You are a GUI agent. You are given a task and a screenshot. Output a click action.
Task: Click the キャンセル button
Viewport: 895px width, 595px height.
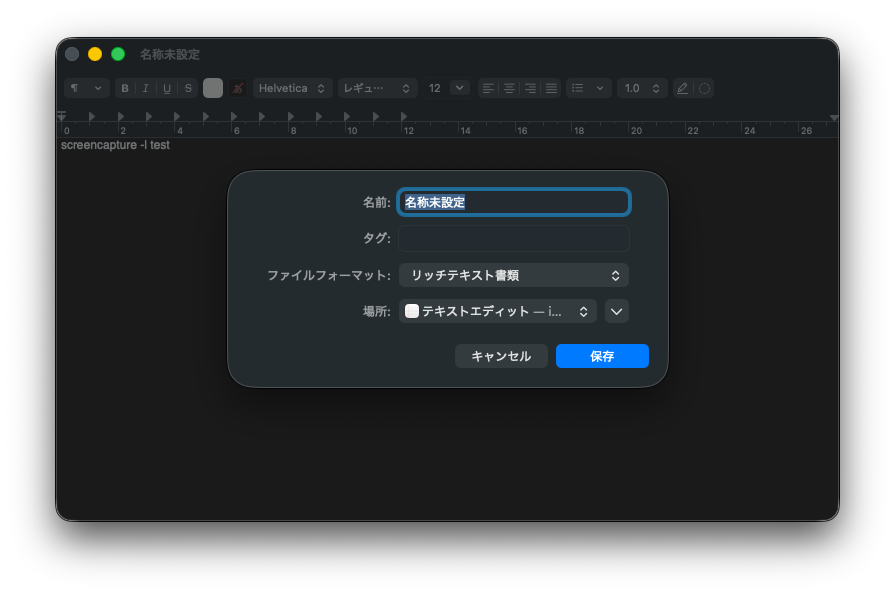tap(501, 356)
